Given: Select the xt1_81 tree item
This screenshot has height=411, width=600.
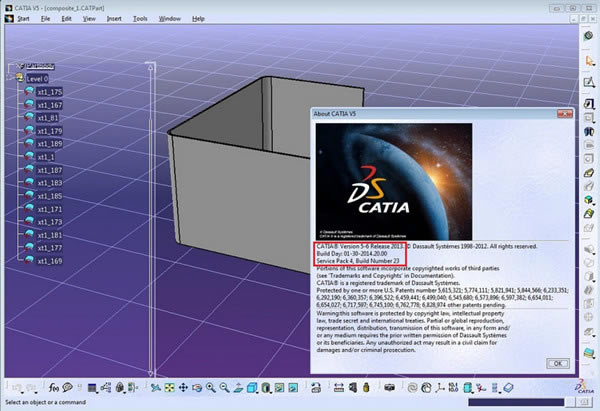Looking at the screenshot, I should [47, 118].
